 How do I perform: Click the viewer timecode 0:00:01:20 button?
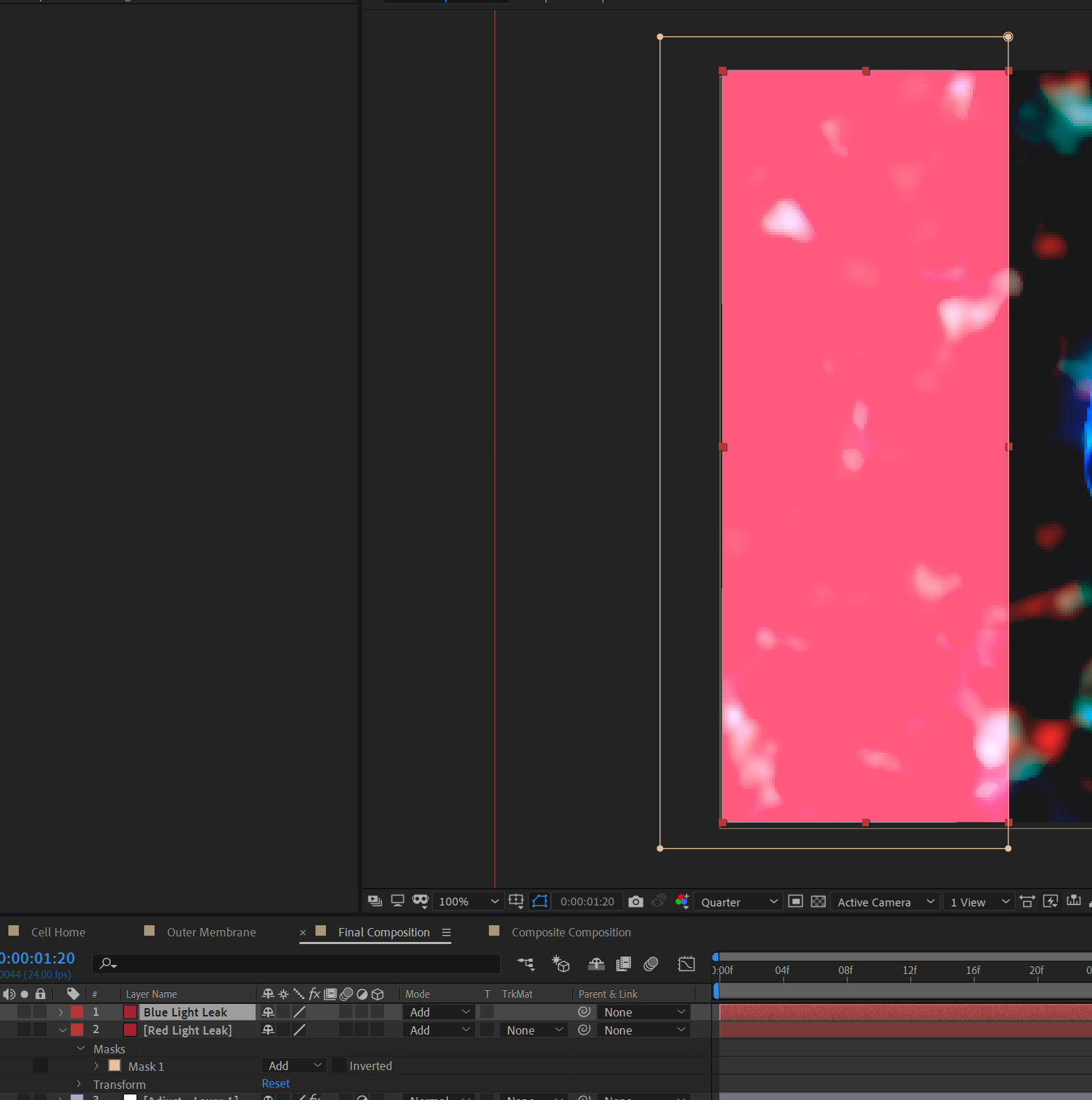tap(587, 902)
